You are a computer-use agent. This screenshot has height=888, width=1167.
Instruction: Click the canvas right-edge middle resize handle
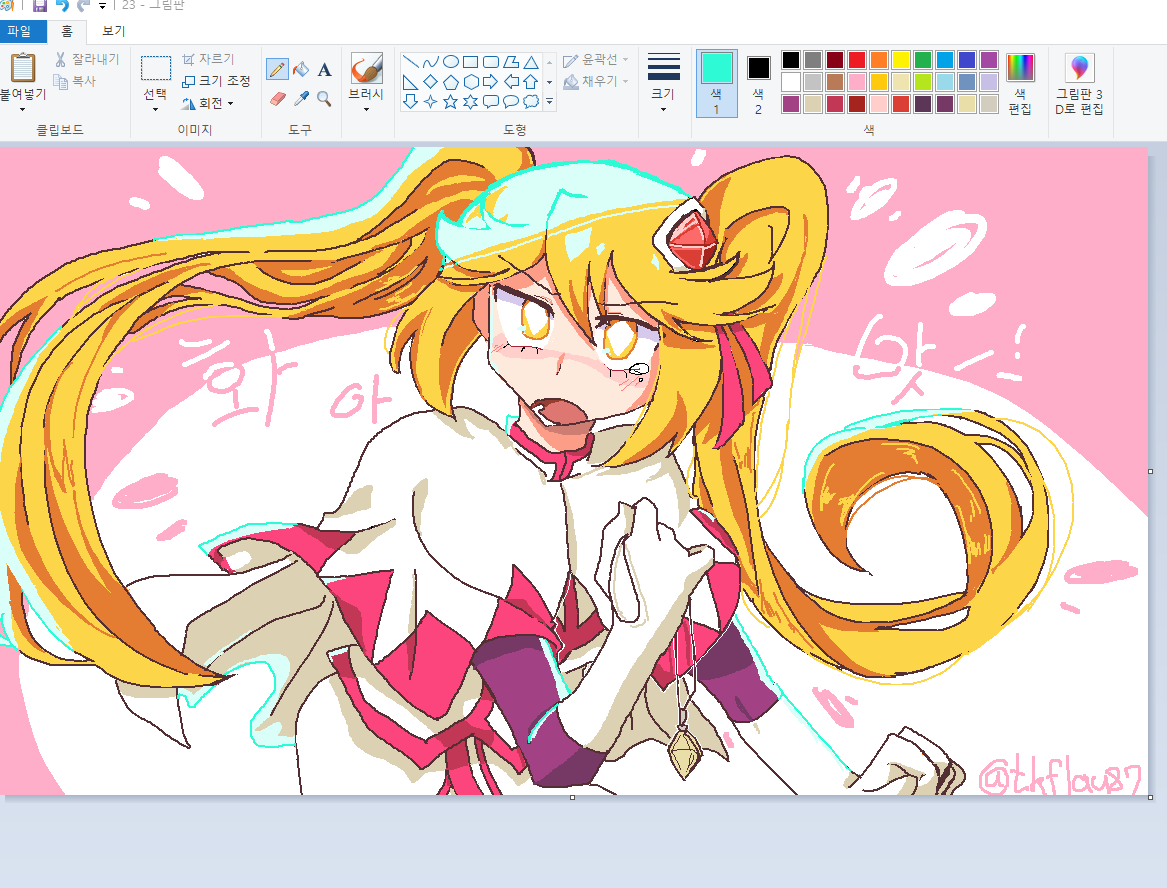pyautogui.click(x=1151, y=471)
